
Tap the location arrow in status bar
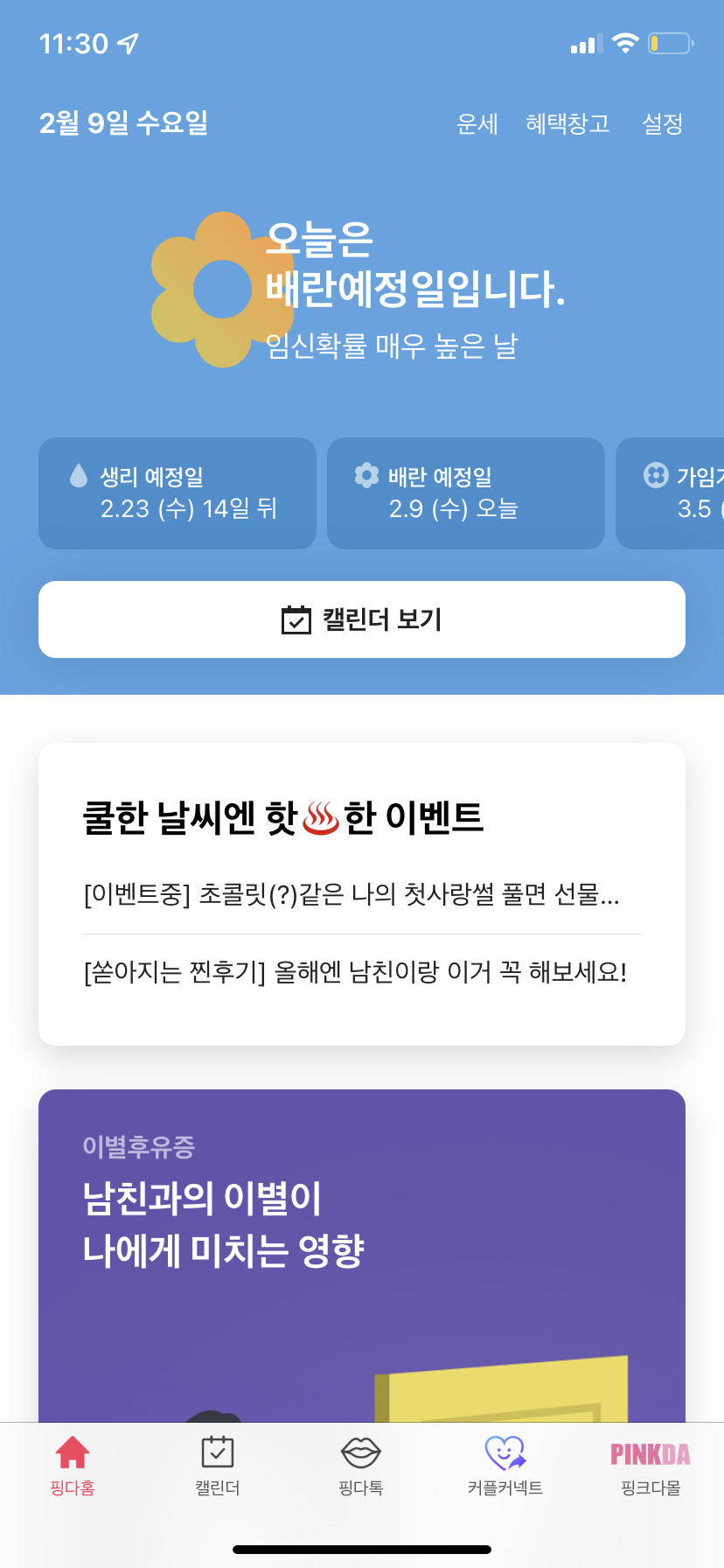[x=129, y=43]
